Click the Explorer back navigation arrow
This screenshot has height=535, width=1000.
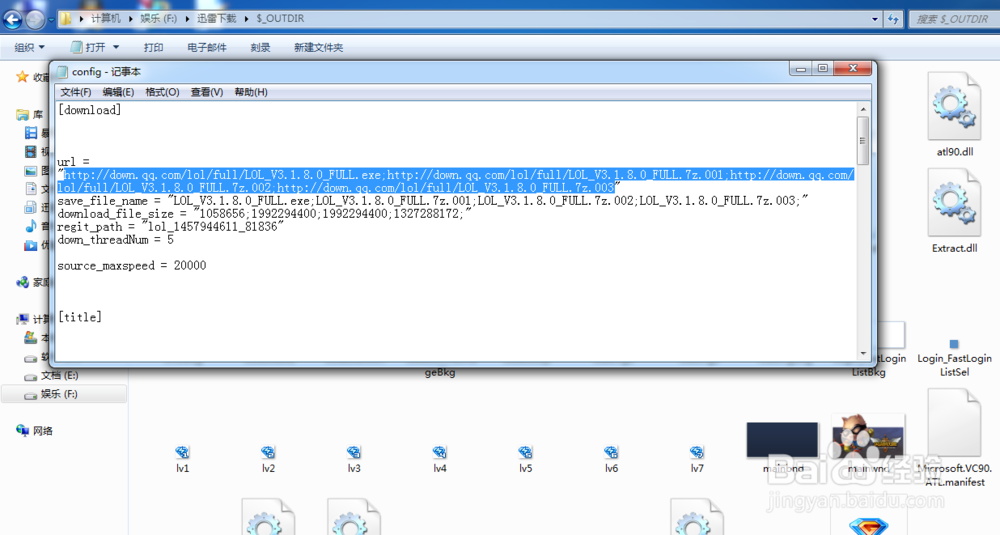(13, 19)
